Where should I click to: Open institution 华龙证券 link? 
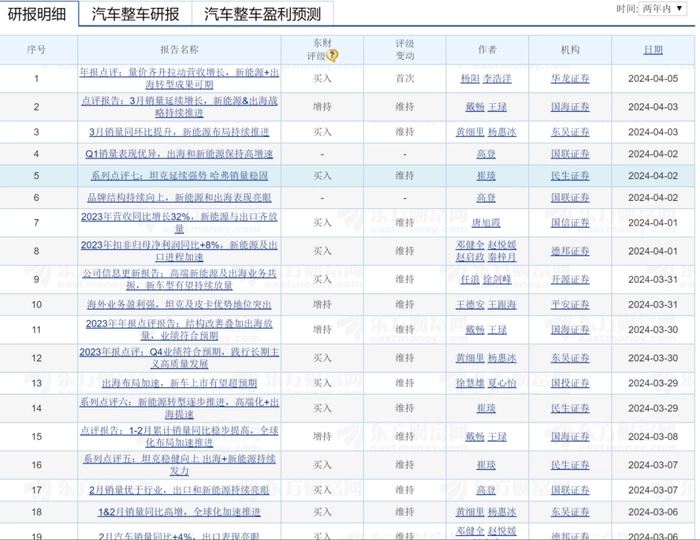[x=570, y=78]
